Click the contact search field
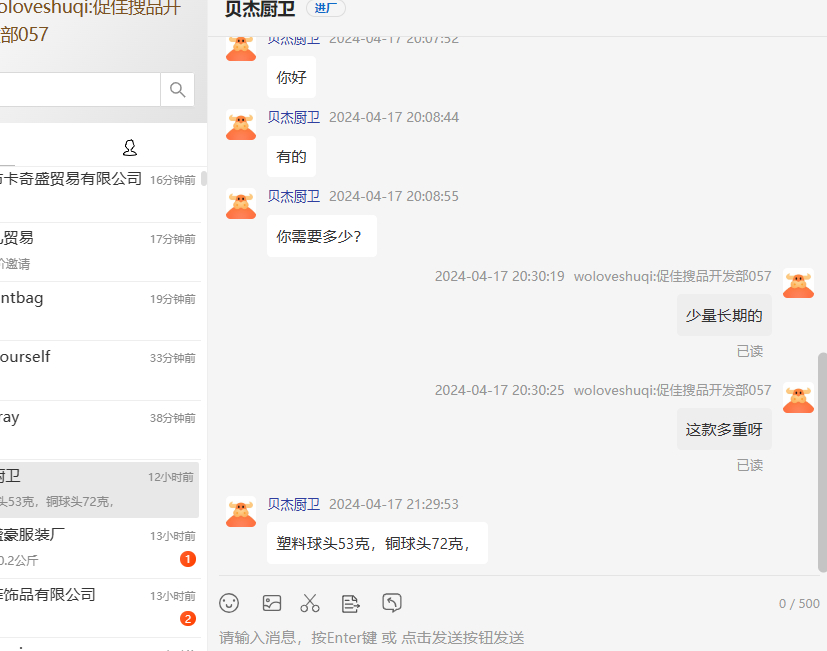The height and width of the screenshot is (651, 827). pyautogui.click(x=78, y=90)
